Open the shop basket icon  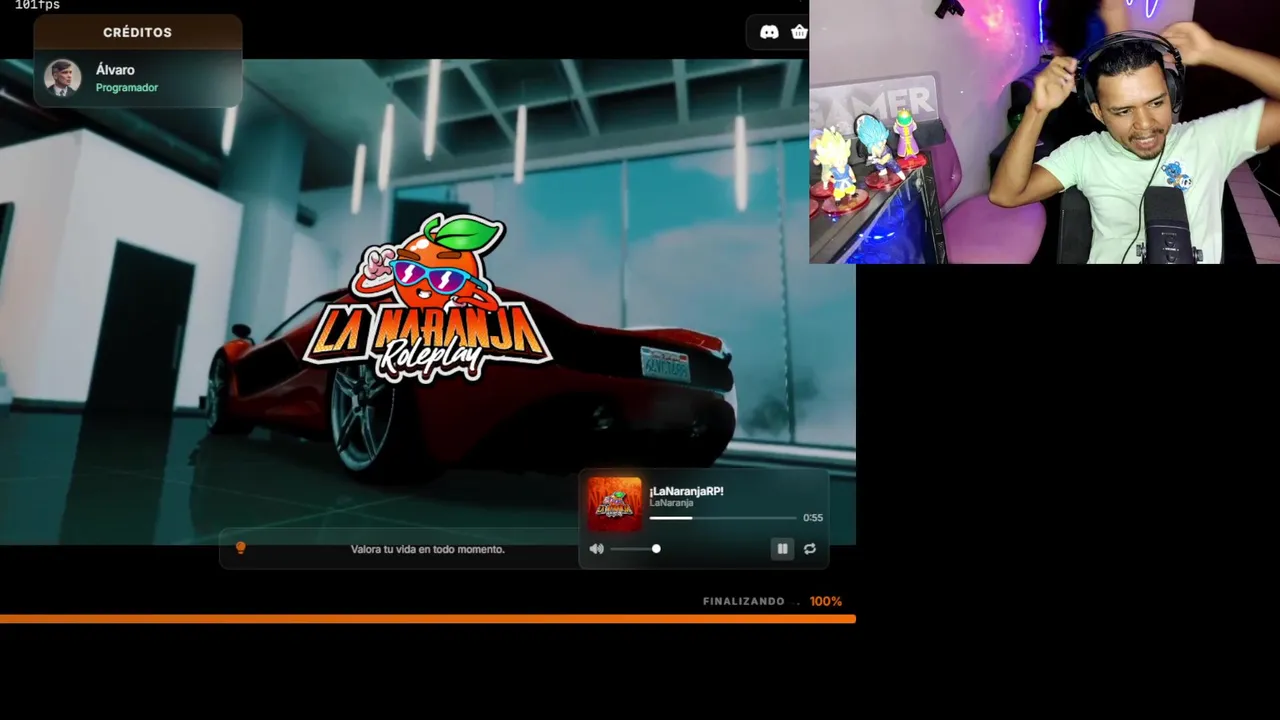tap(799, 32)
